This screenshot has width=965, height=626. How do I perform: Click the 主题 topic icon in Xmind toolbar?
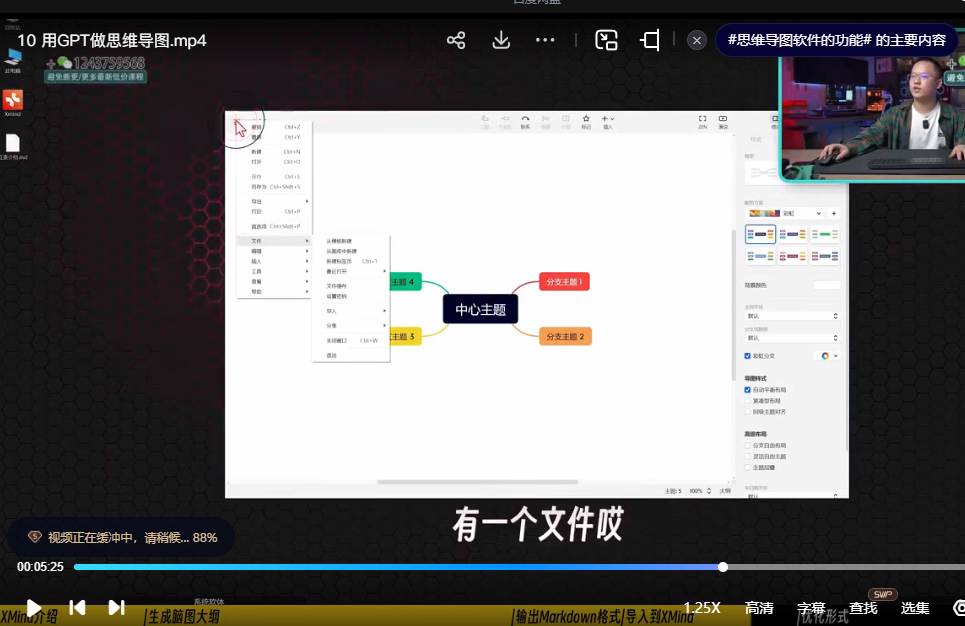[484, 122]
